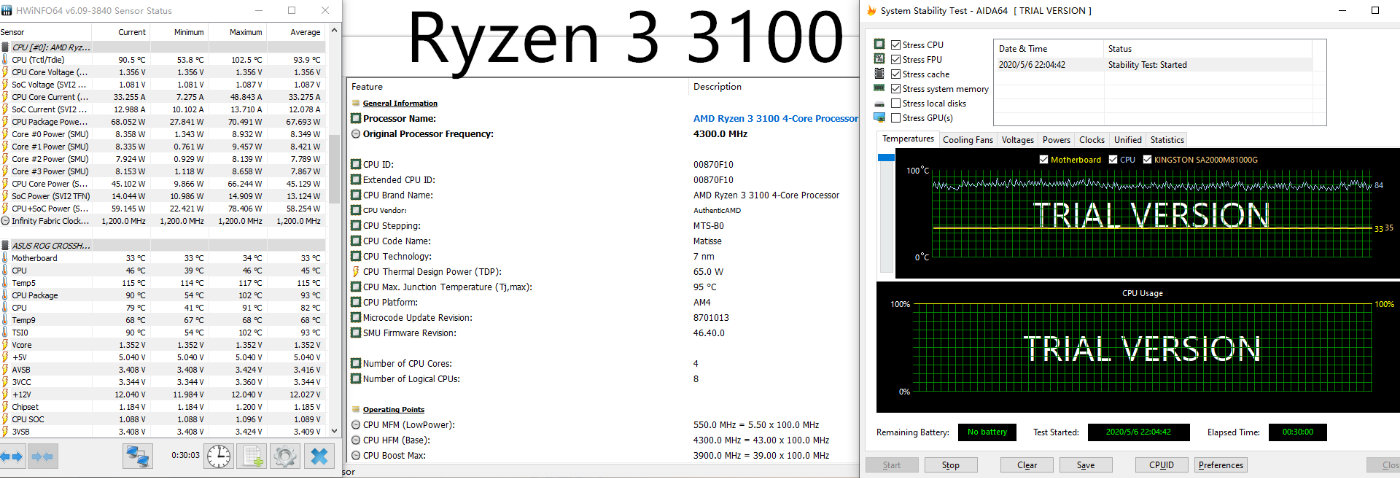Click the green icon beside Number of CPU Cores

(x=356, y=364)
